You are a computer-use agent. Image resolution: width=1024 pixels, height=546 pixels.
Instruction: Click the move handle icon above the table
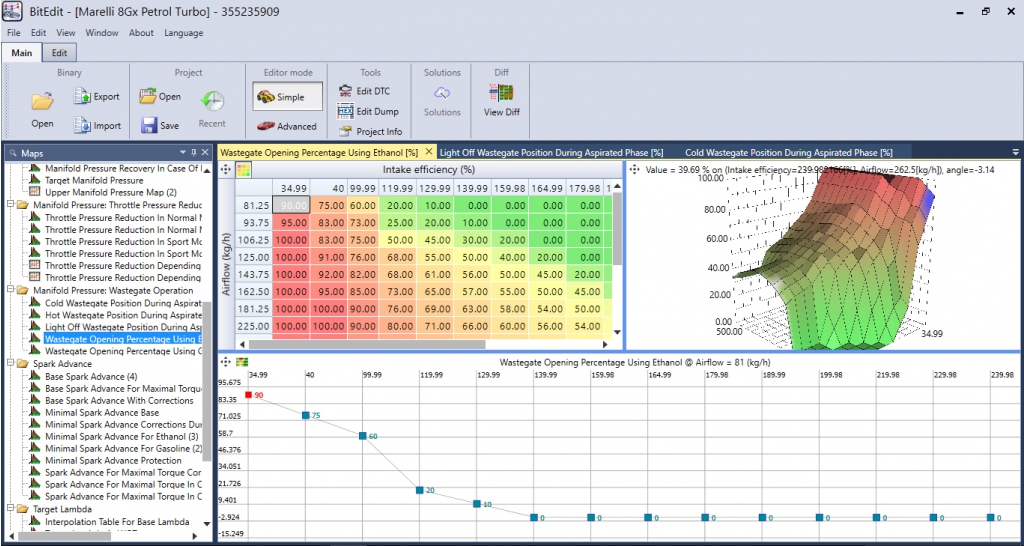pos(226,170)
